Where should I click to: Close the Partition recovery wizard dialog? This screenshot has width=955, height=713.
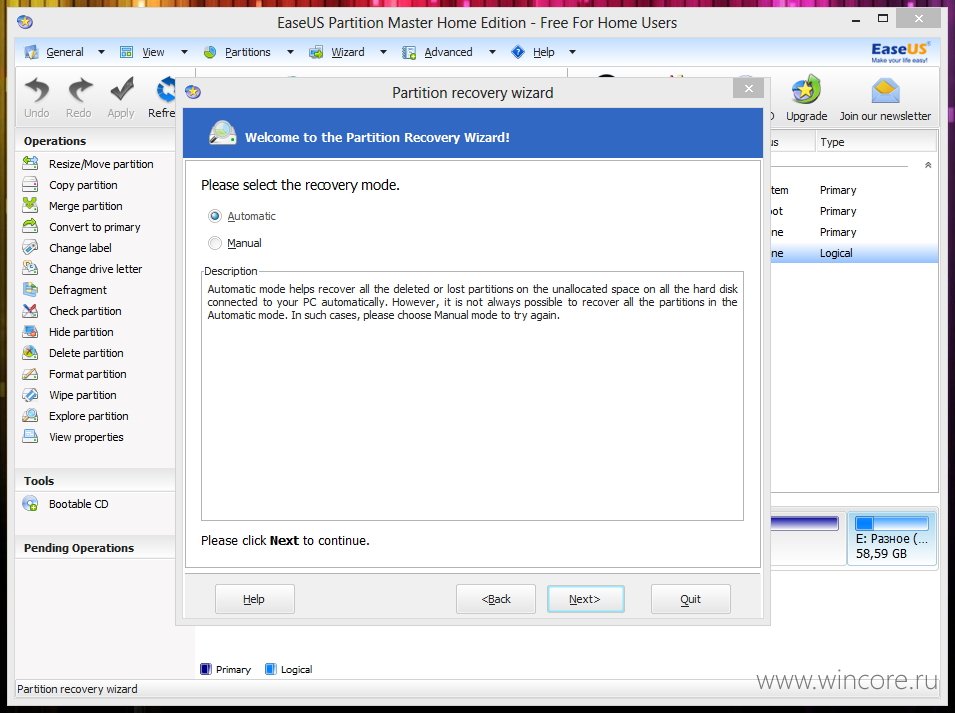749,89
